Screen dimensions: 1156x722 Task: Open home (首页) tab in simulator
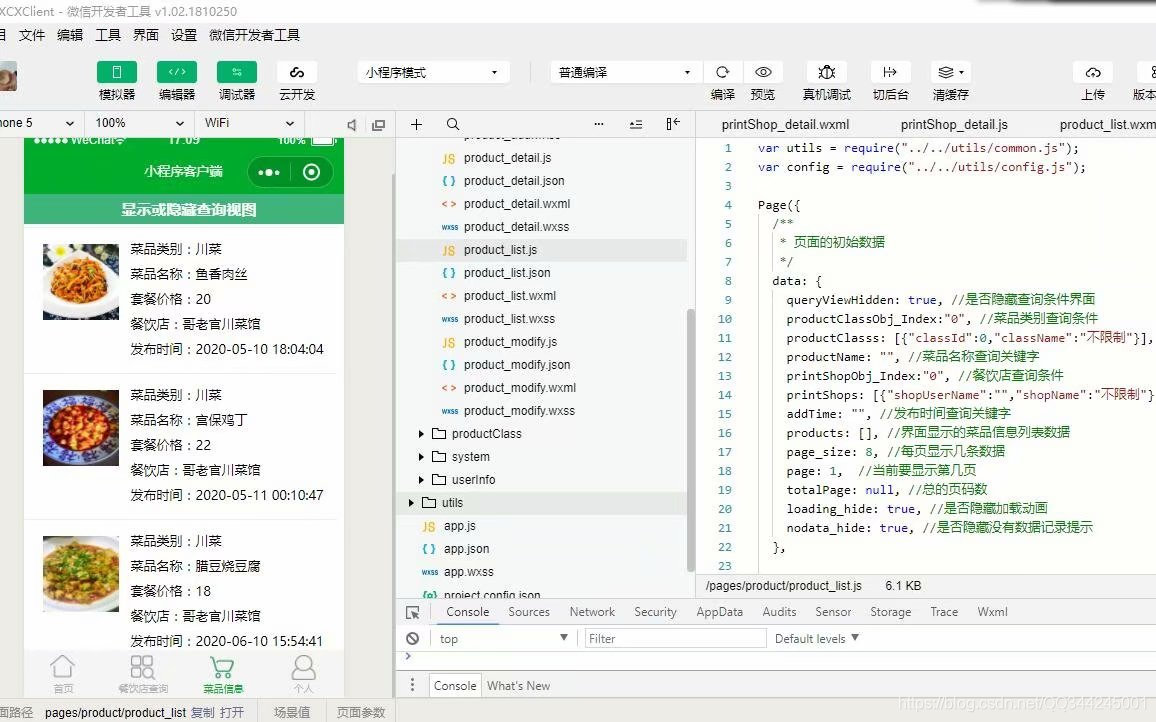[63, 674]
